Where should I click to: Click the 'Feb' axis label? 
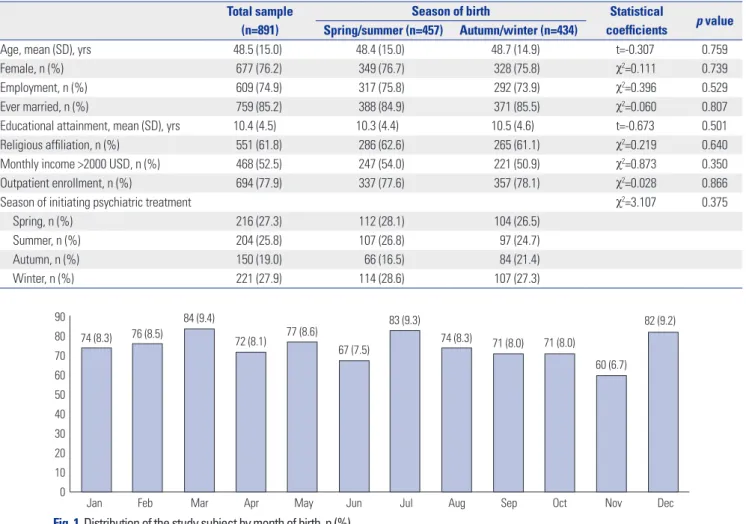145,503
